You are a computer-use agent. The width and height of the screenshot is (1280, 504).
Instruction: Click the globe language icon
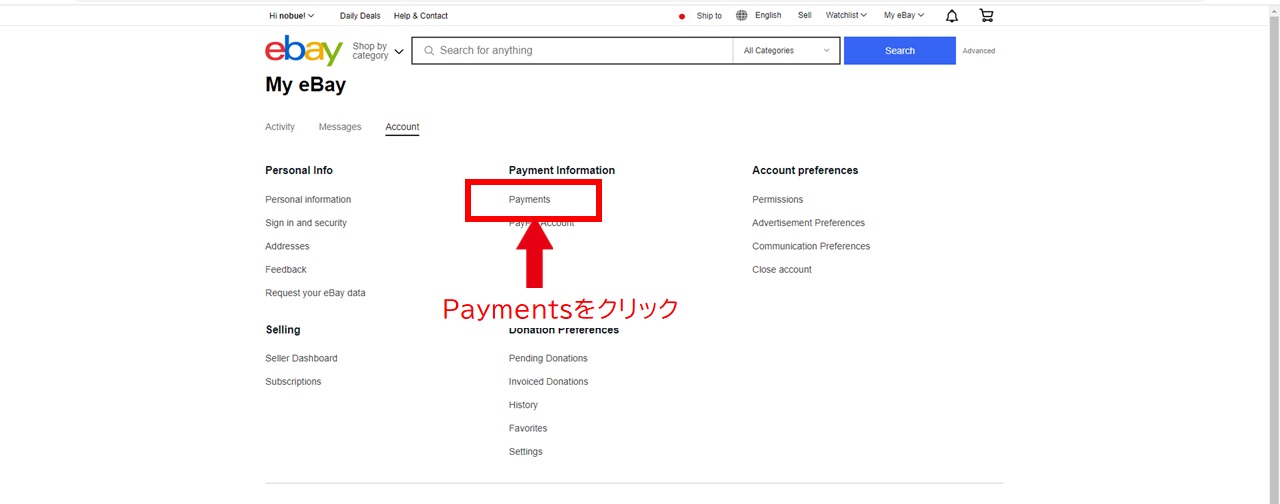tap(741, 15)
